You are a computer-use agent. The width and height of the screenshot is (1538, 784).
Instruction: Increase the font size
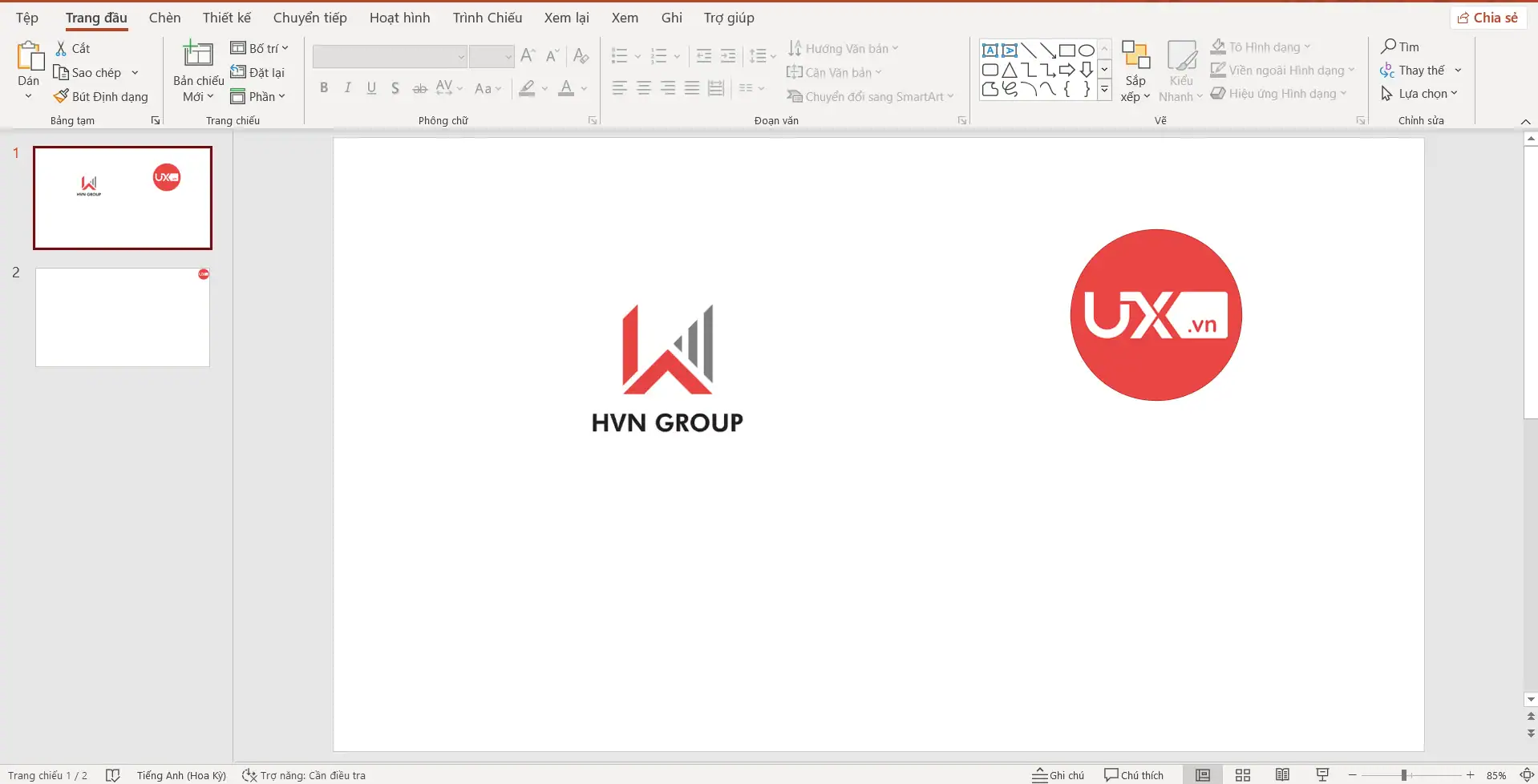pyautogui.click(x=527, y=55)
